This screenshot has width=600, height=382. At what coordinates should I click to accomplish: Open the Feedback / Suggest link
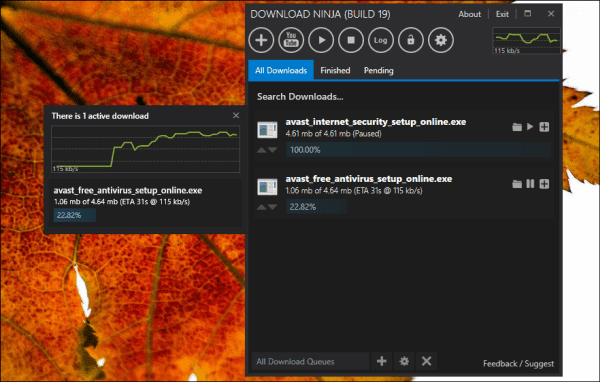518,364
